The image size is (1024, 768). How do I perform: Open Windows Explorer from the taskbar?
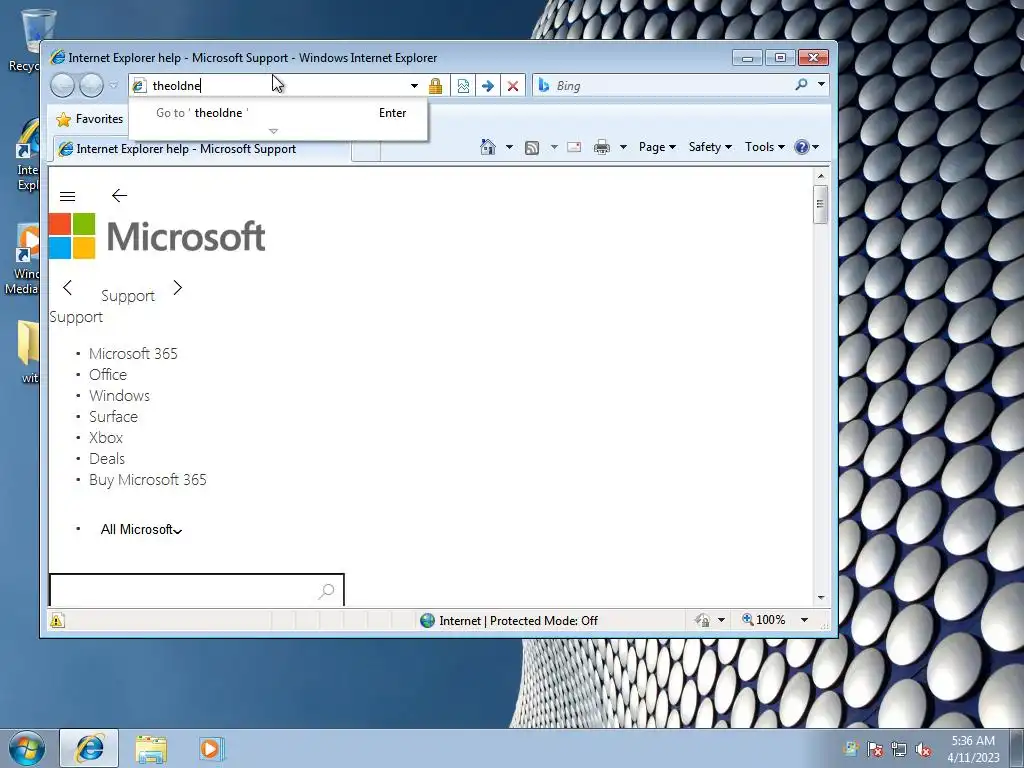(151, 749)
